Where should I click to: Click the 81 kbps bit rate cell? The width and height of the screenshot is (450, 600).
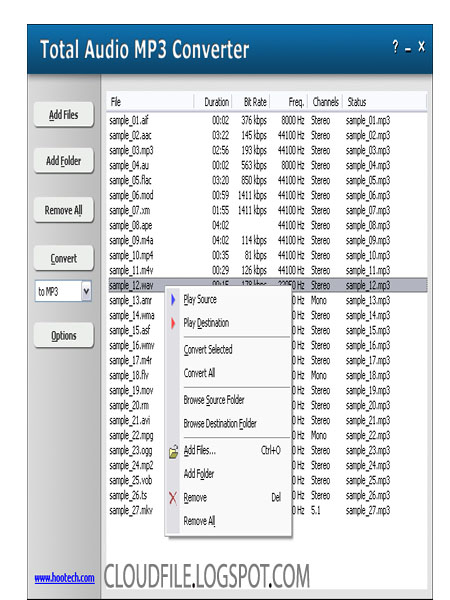[x=256, y=255]
